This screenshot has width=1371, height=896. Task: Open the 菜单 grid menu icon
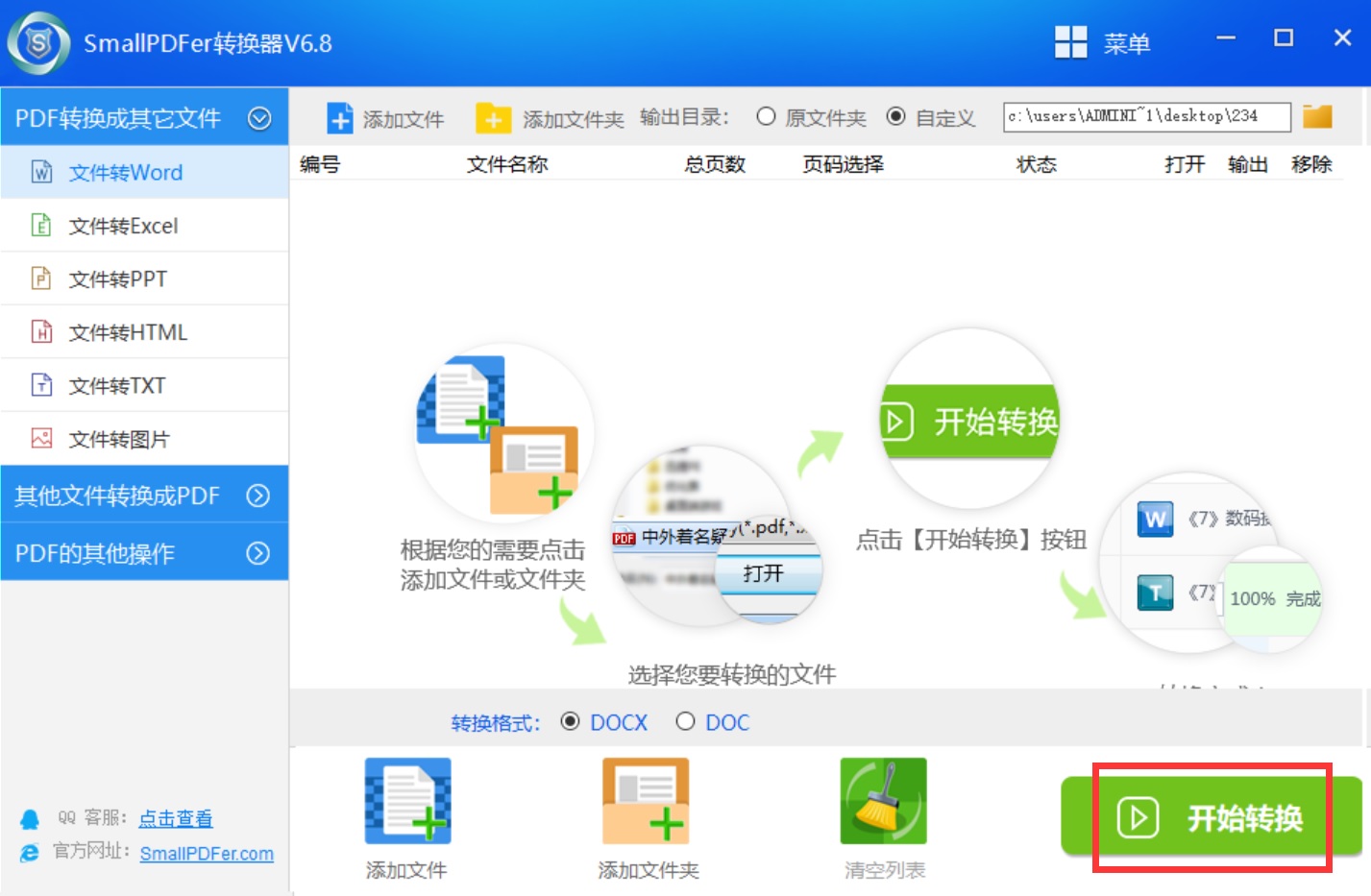point(1070,42)
